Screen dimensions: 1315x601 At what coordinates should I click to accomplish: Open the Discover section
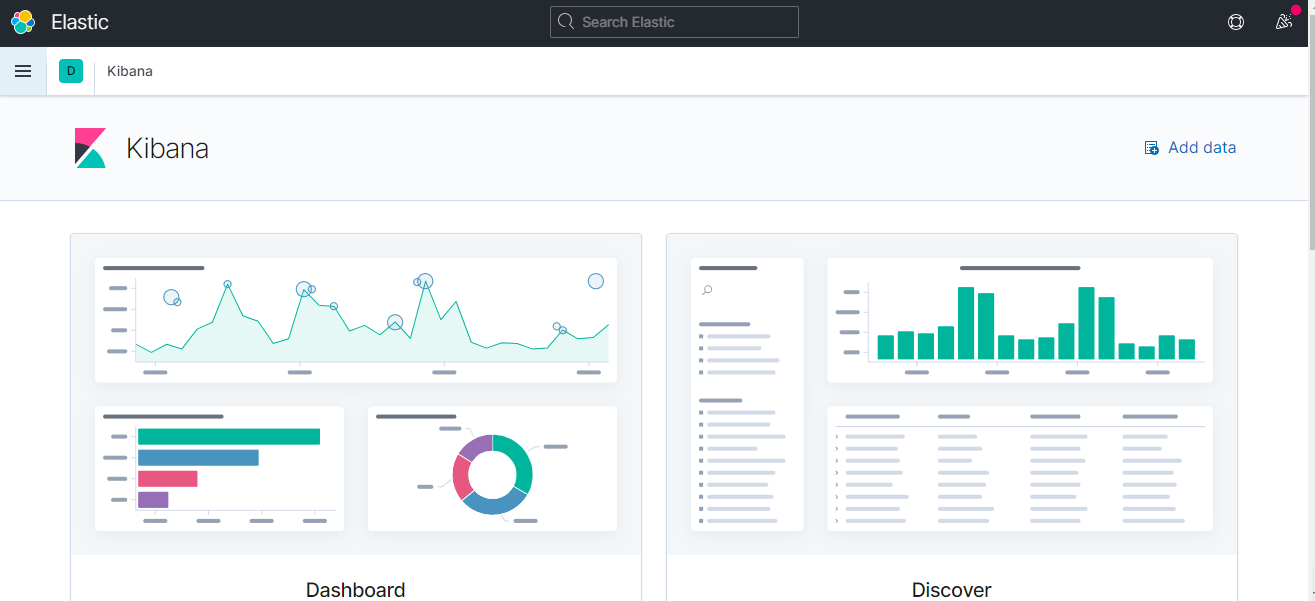pyautogui.click(x=951, y=590)
